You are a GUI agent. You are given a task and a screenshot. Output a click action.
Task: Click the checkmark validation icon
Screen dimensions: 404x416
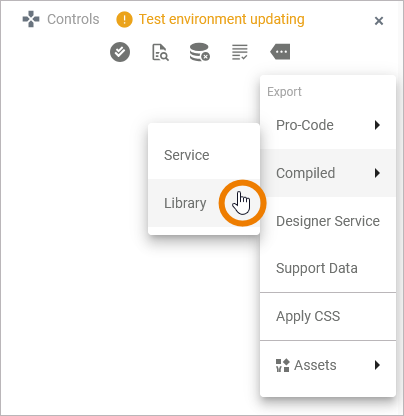[120, 52]
